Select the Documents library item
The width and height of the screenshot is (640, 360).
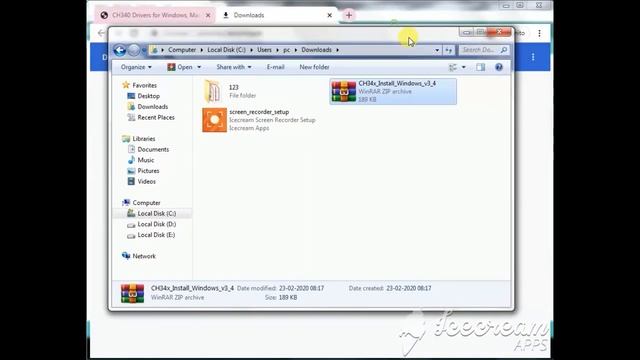coord(153,149)
